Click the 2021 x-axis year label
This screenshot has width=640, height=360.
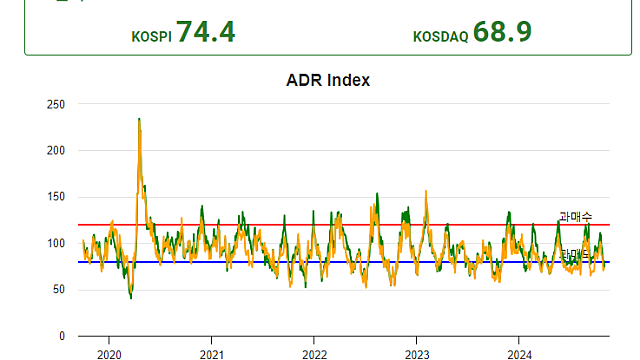coord(211,355)
